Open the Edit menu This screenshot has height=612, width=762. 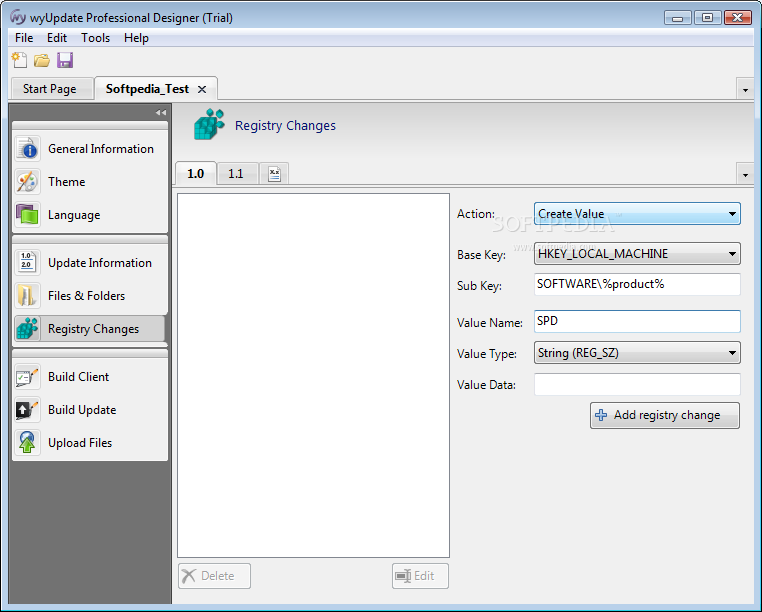[57, 38]
